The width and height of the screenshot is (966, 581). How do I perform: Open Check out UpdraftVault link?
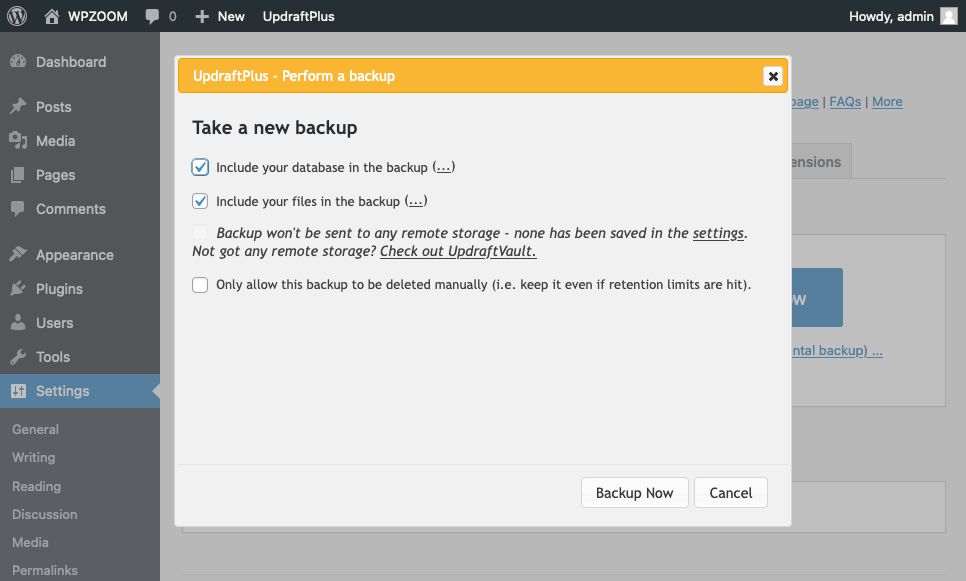(x=458, y=251)
